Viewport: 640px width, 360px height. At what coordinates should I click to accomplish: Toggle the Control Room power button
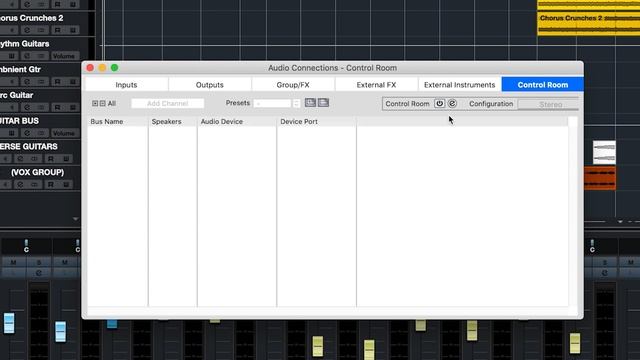[439, 104]
